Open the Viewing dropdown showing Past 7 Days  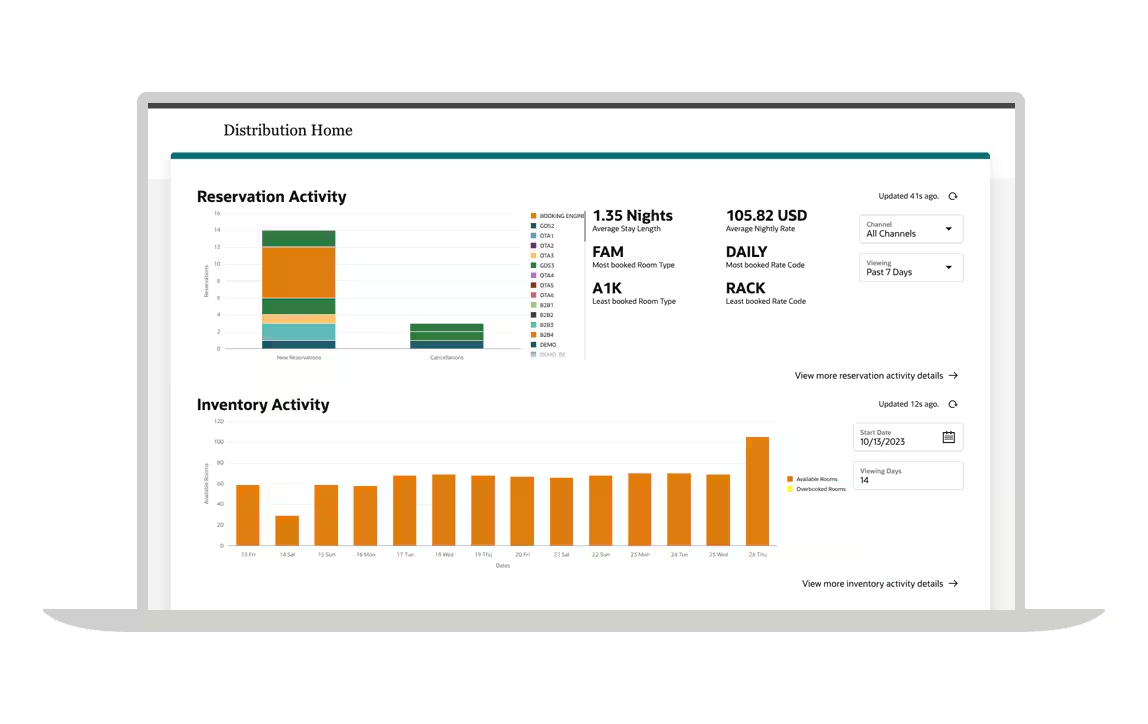click(910, 267)
